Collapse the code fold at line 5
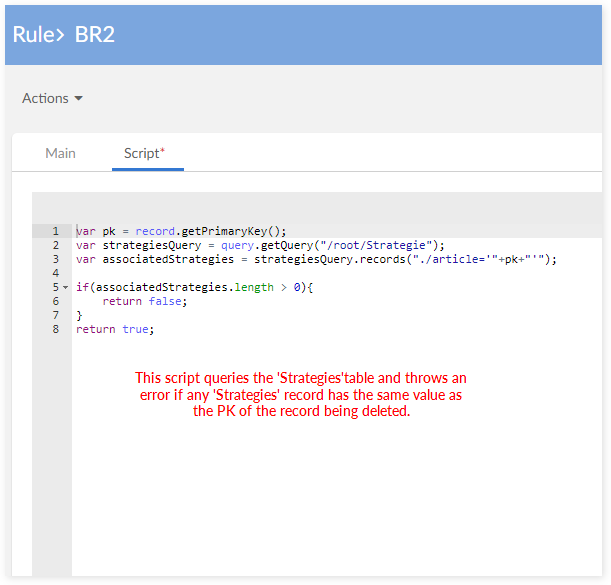This screenshot has height=585, width=611. point(65,287)
